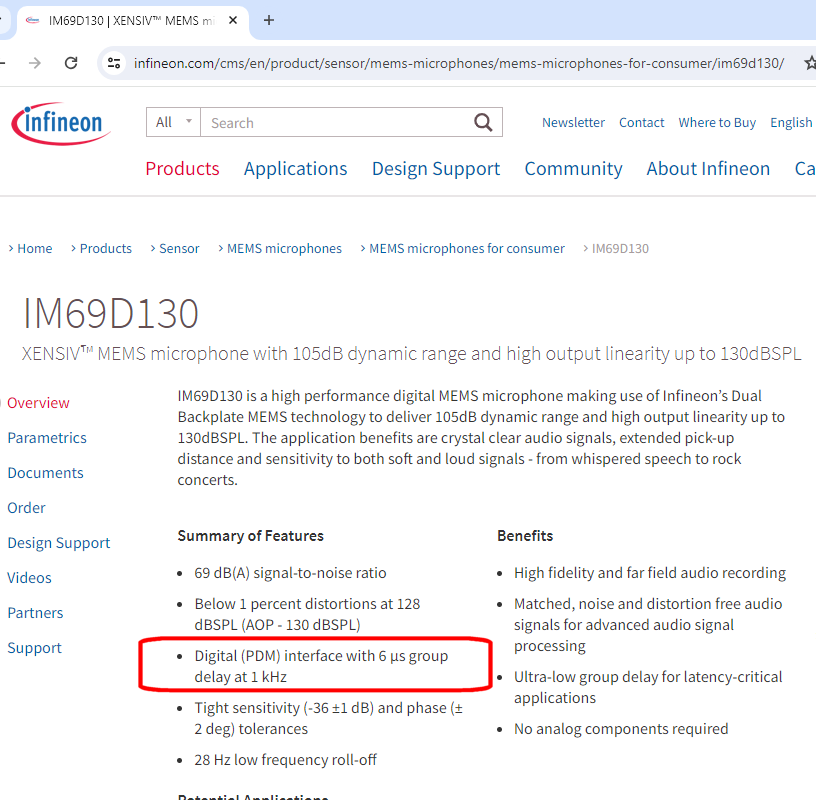Screen dimensions: 816x800
Task: Click 'No analog components required' bullet
Action: 621,729
